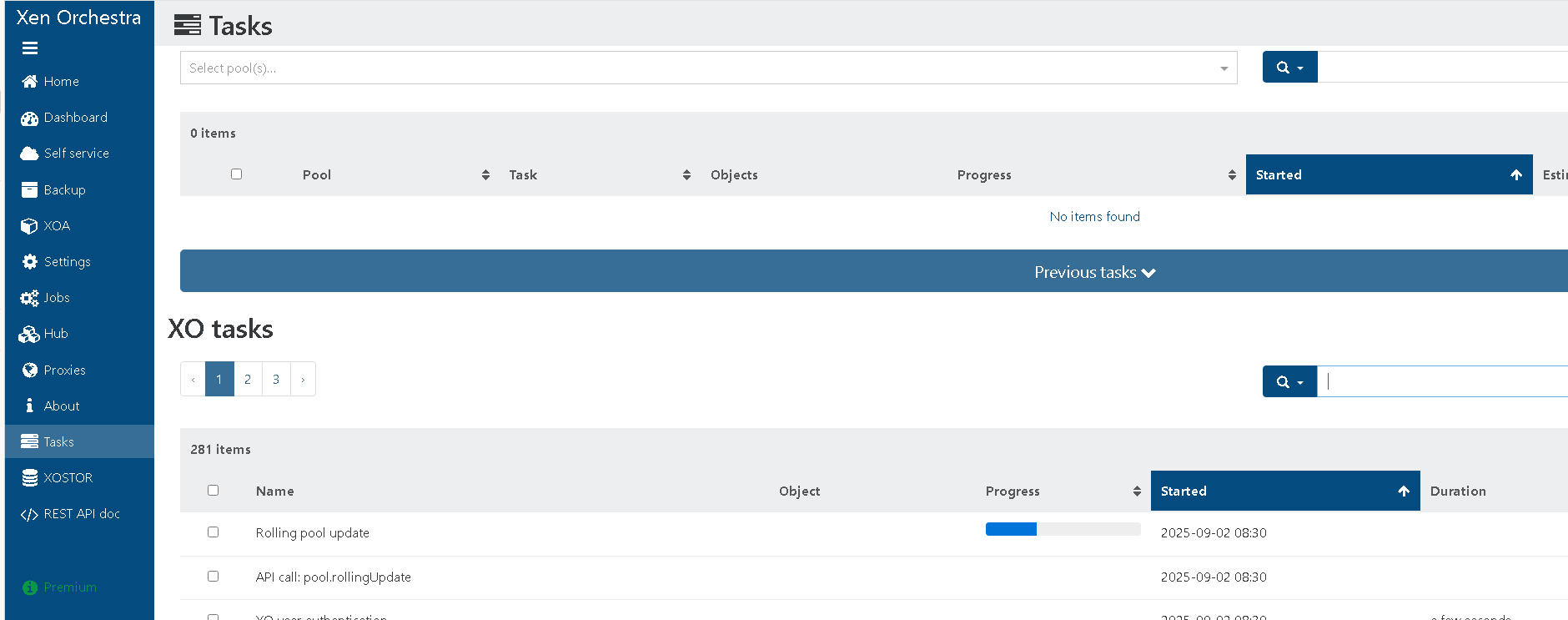Open the Backup section
This screenshot has height=620, width=1568.
click(x=64, y=190)
